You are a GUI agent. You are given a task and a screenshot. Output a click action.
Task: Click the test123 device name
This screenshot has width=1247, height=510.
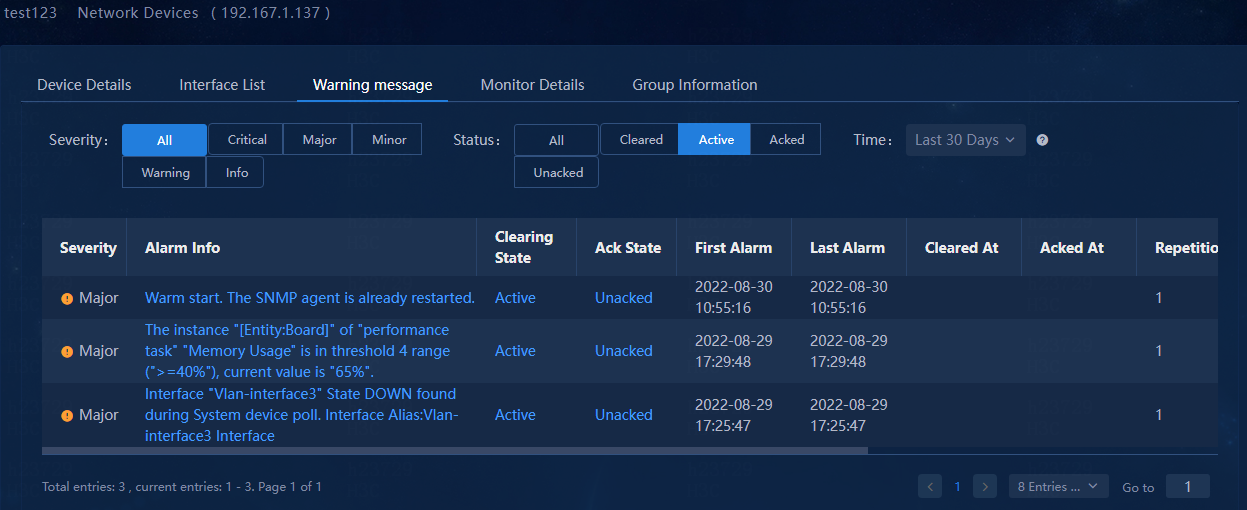[30, 13]
